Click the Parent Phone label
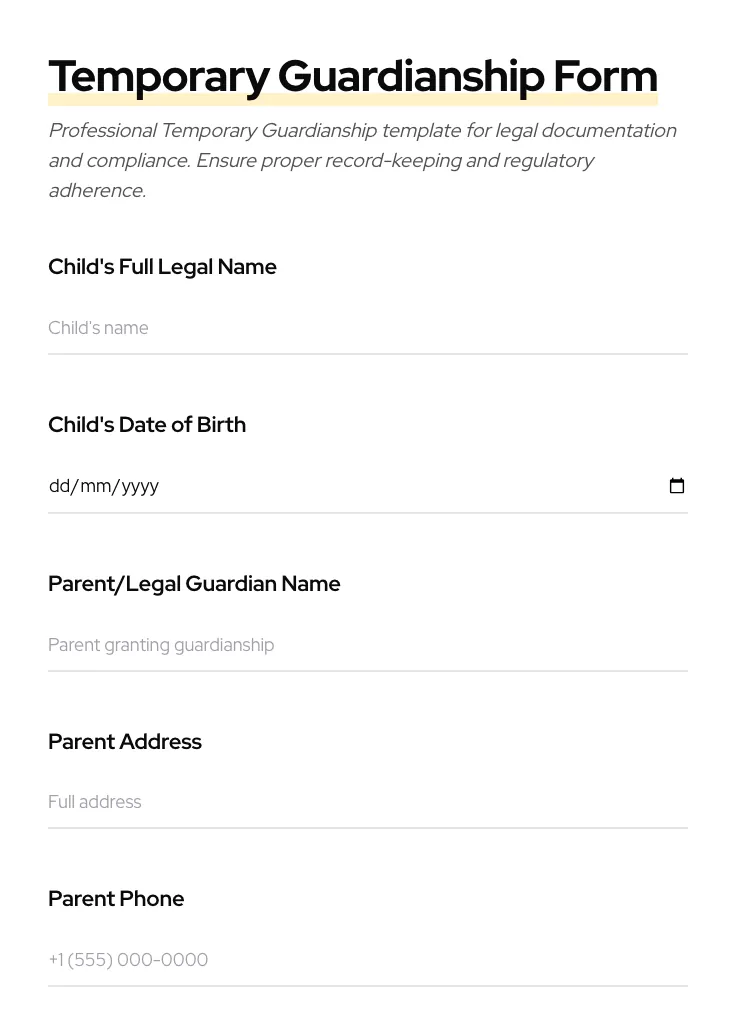 (x=116, y=898)
